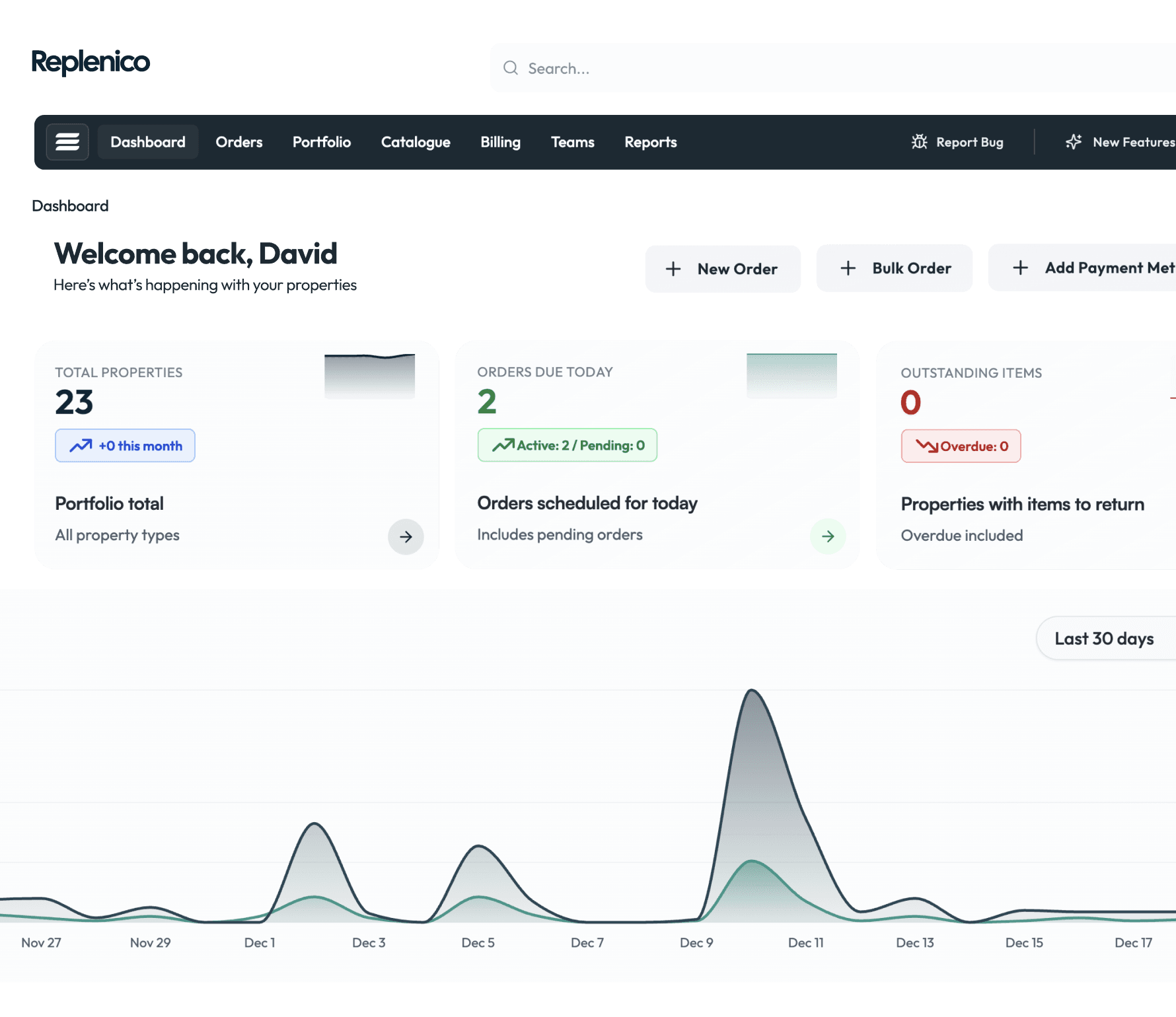Click the Report Bug icon
The image size is (1176, 1017).
click(x=919, y=142)
